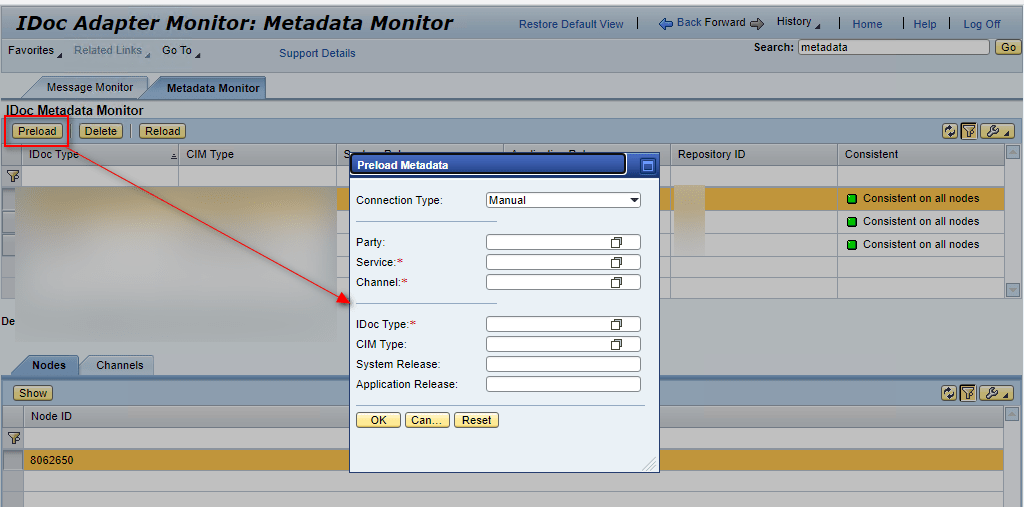Click the refresh icon in Nodes toolbar
Screen dimensions: 1024x507
[949, 393]
